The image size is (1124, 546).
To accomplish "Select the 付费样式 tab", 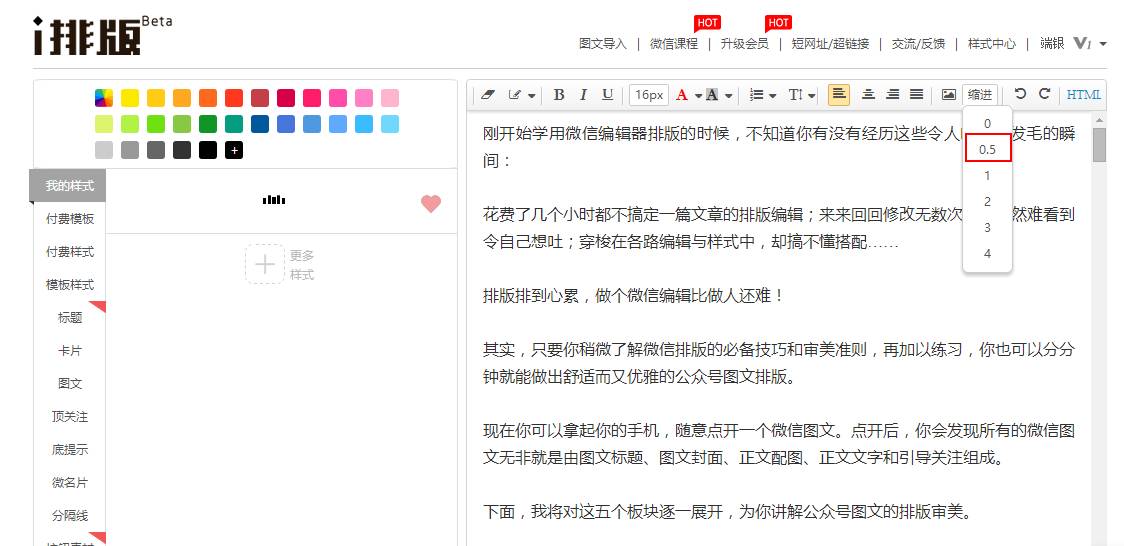I will 70,252.
